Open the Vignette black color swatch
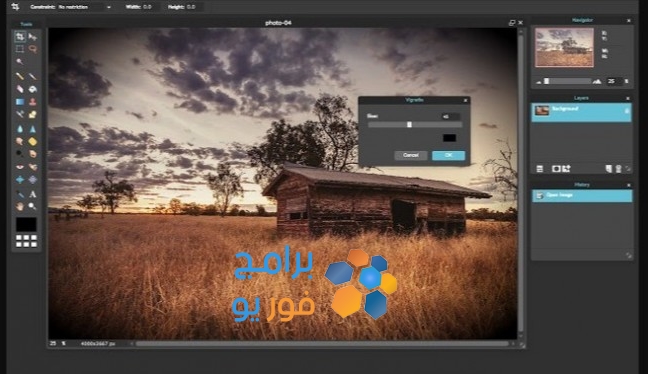Screen dimensions: 648x374 pos(449,138)
